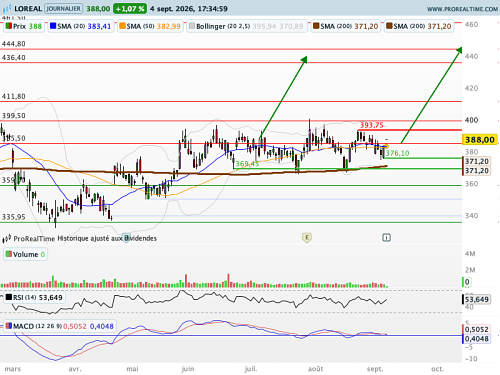Click the 'août' month label
This screenshot has height=375, width=500.
[x=315, y=369]
